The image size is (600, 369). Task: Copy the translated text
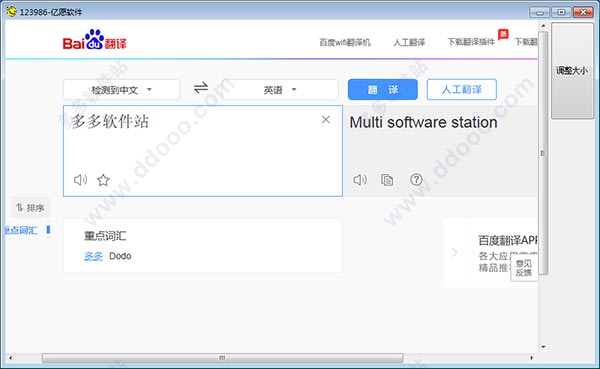(387, 180)
